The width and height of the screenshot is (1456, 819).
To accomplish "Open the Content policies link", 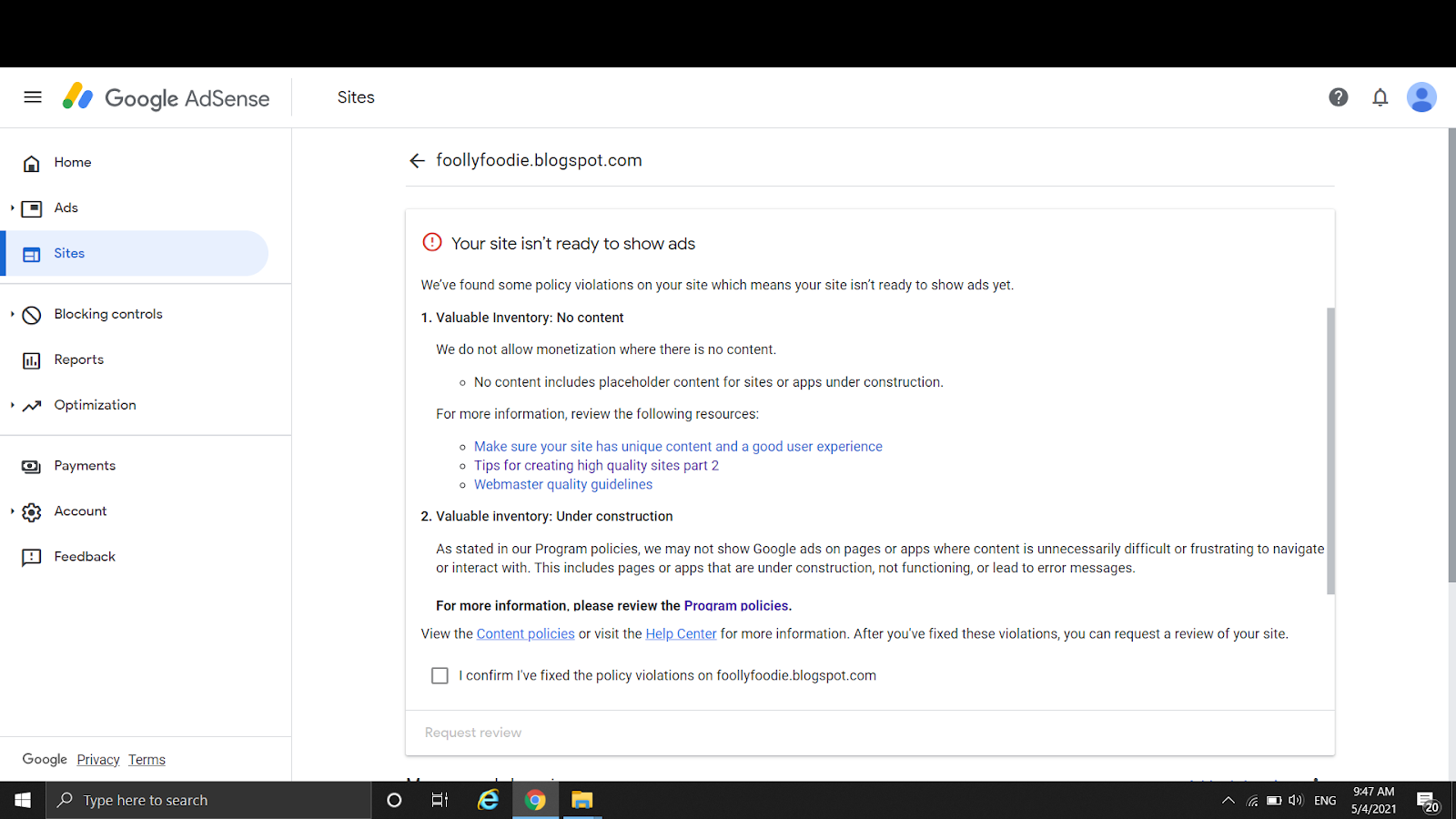I will (525, 634).
